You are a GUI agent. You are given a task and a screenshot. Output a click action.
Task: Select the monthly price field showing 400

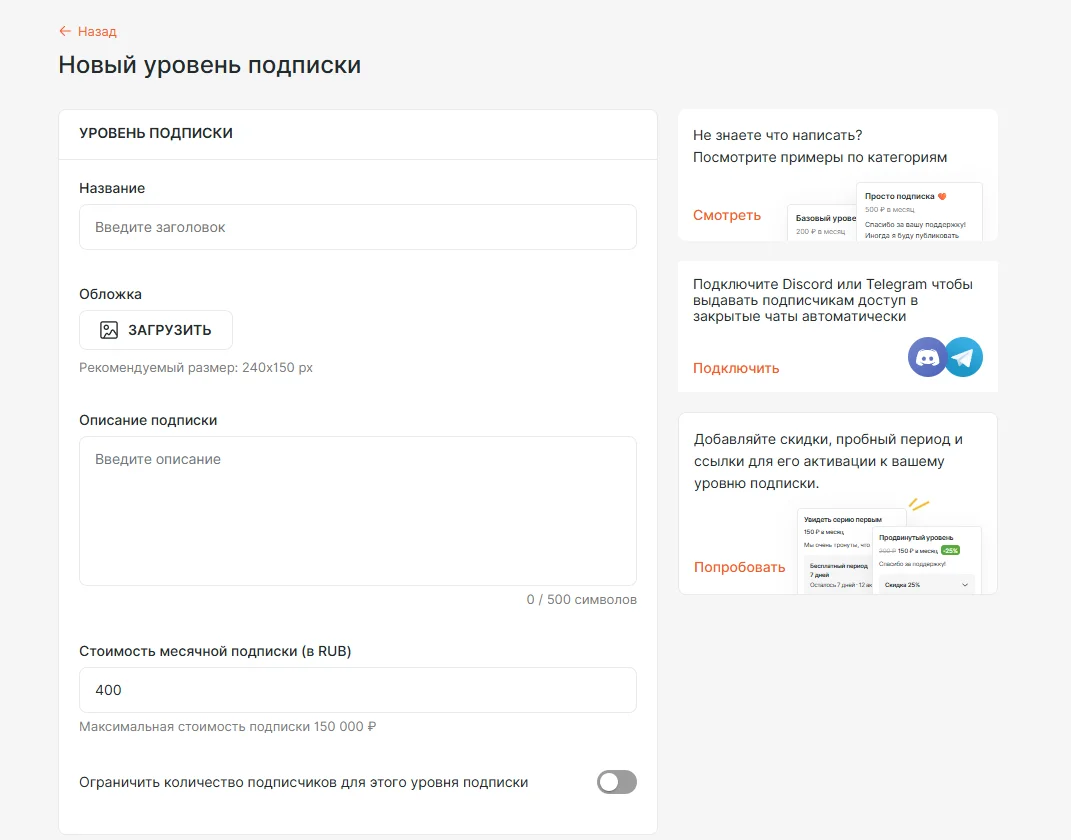[357, 690]
